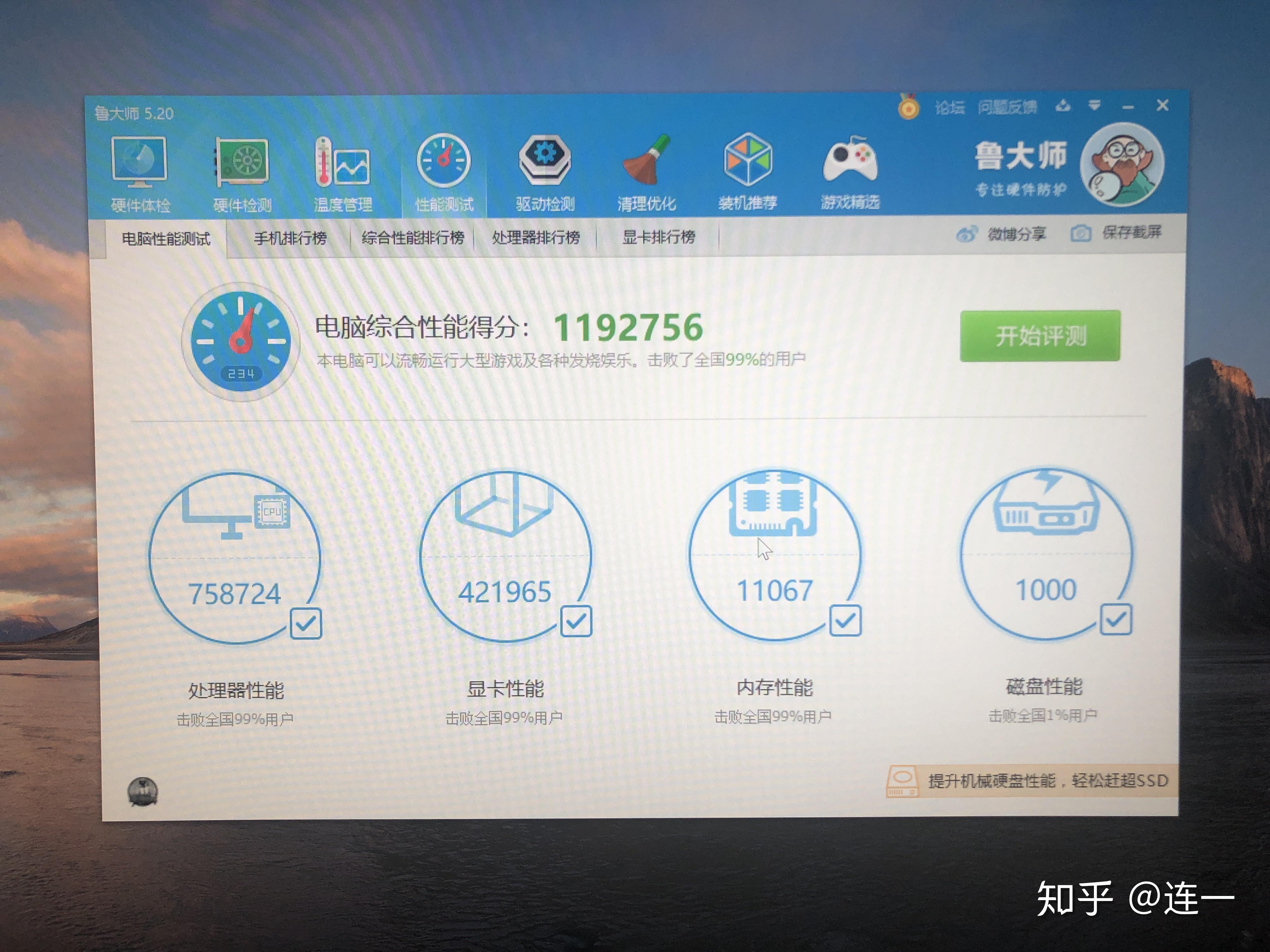Minimize the 鲁大师 window

[1128, 107]
